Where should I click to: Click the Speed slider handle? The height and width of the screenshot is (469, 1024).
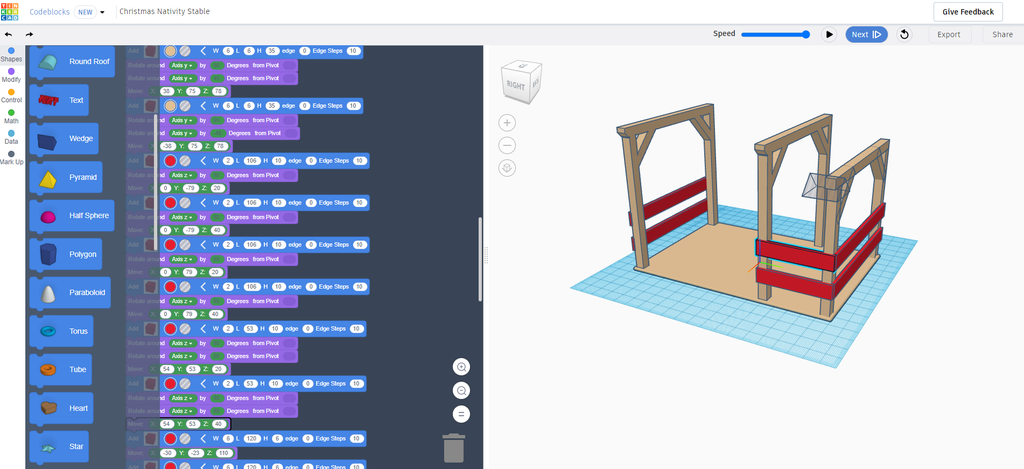point(805,34)
